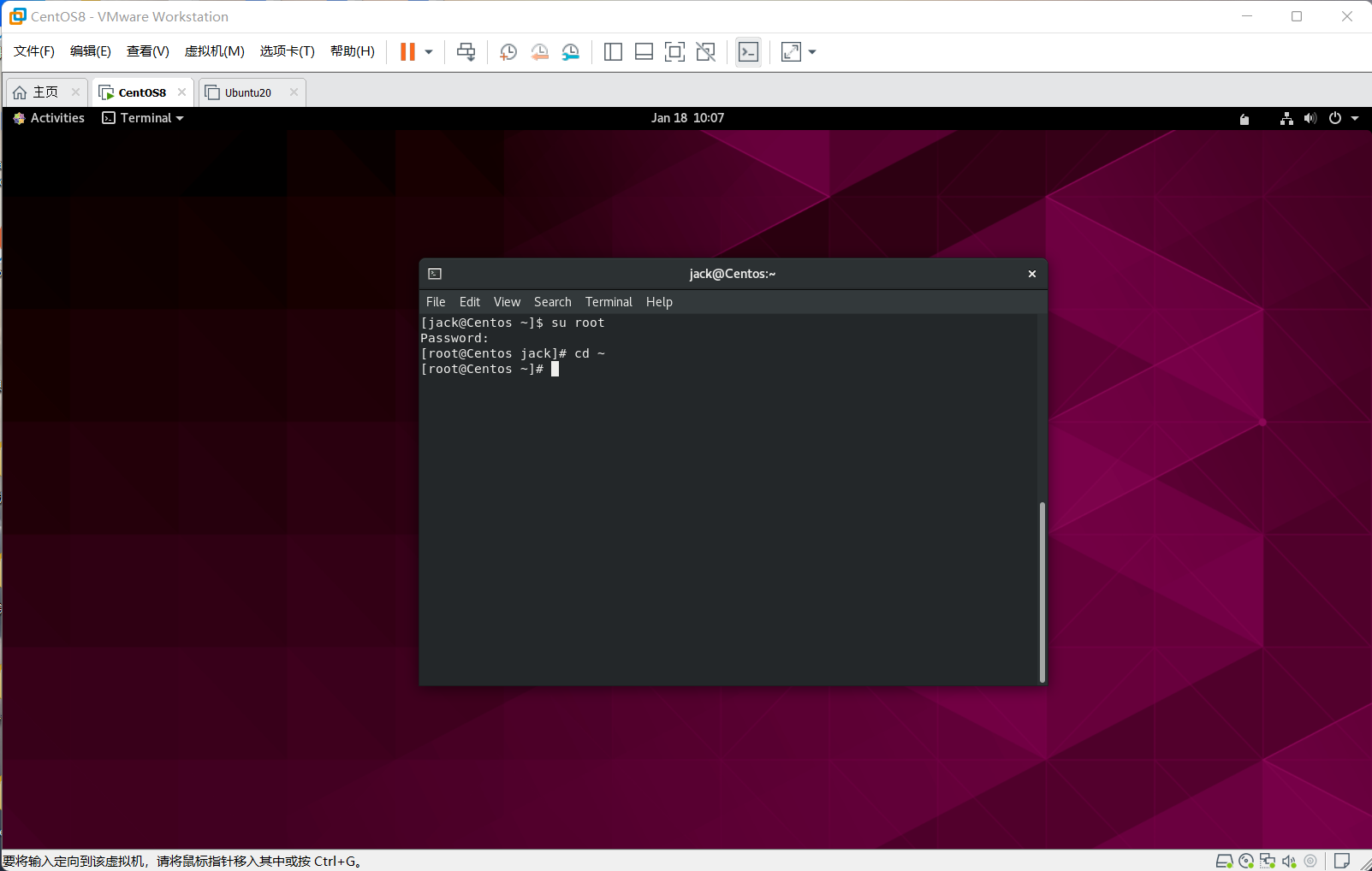Take a snapshot of this virtual machine

tap(508, 51)
